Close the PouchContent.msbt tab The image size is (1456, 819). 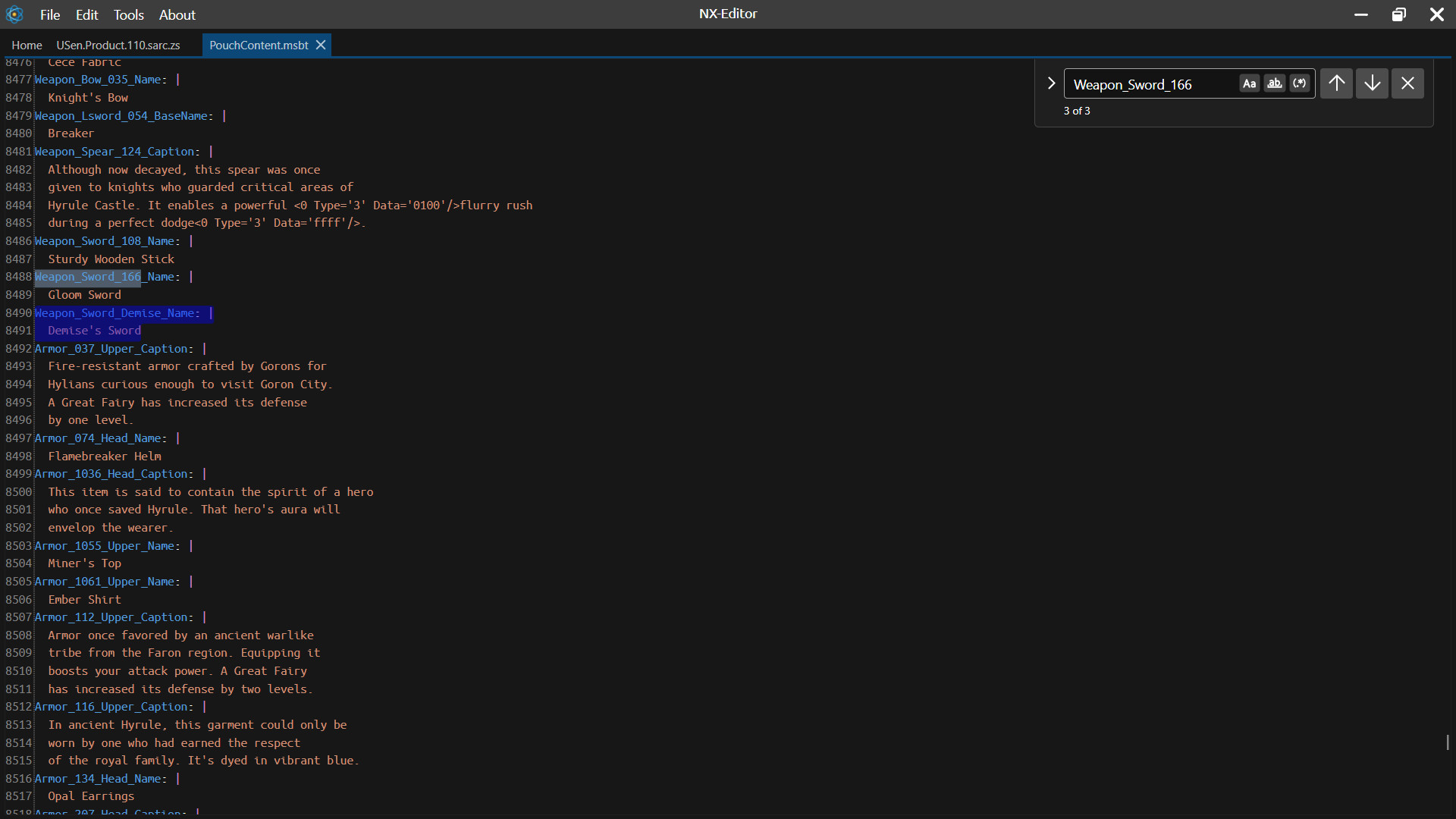click(321, 45)
